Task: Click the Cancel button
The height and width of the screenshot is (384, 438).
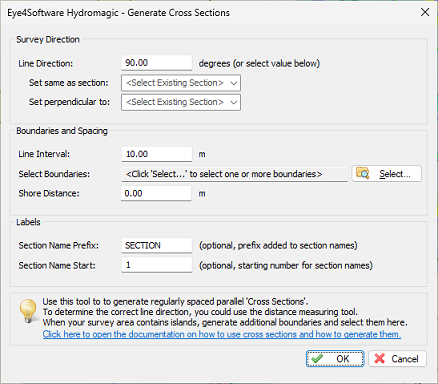Action: coord(397,359)
